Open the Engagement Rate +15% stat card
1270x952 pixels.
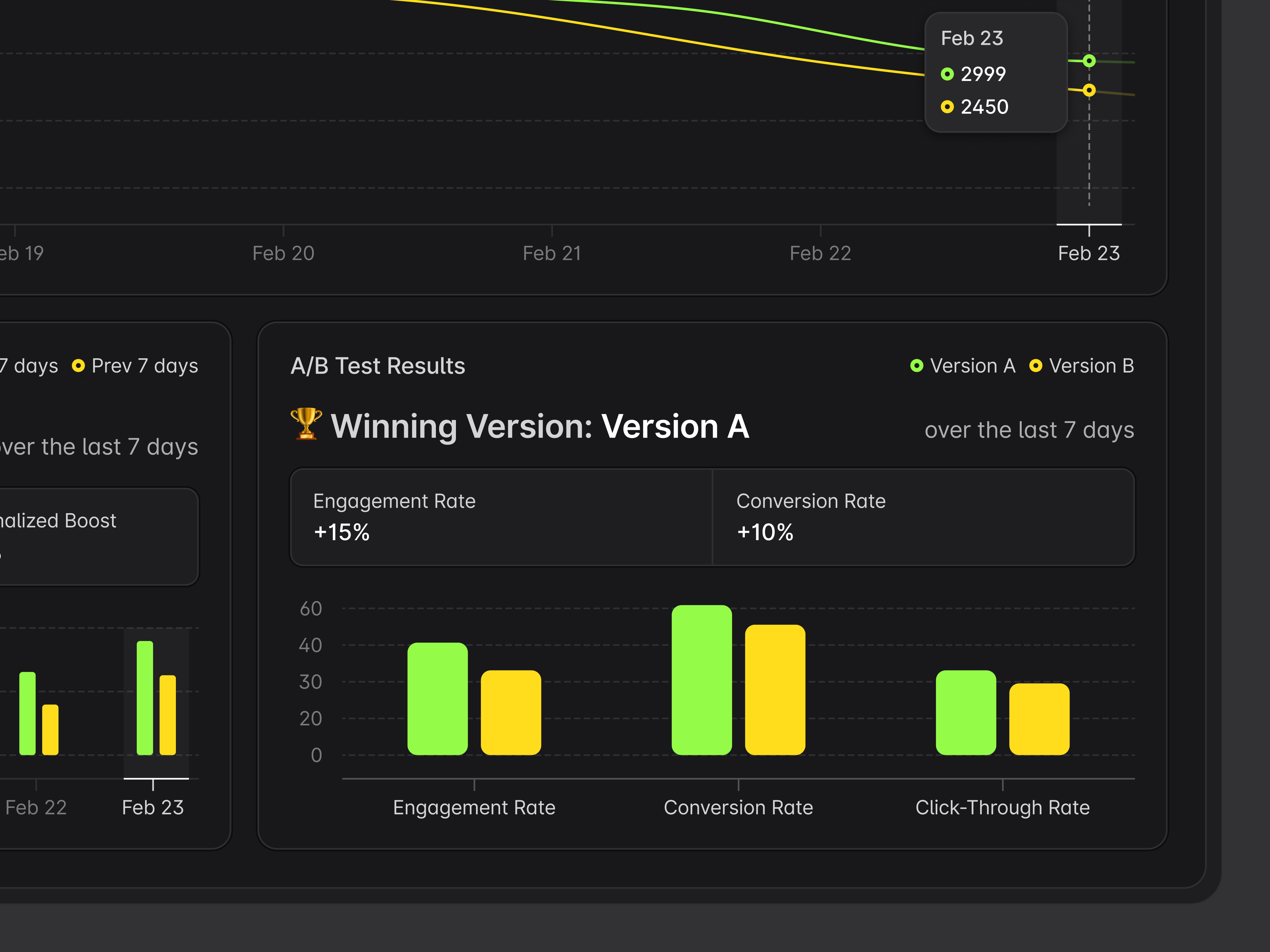tap(501, 517)
